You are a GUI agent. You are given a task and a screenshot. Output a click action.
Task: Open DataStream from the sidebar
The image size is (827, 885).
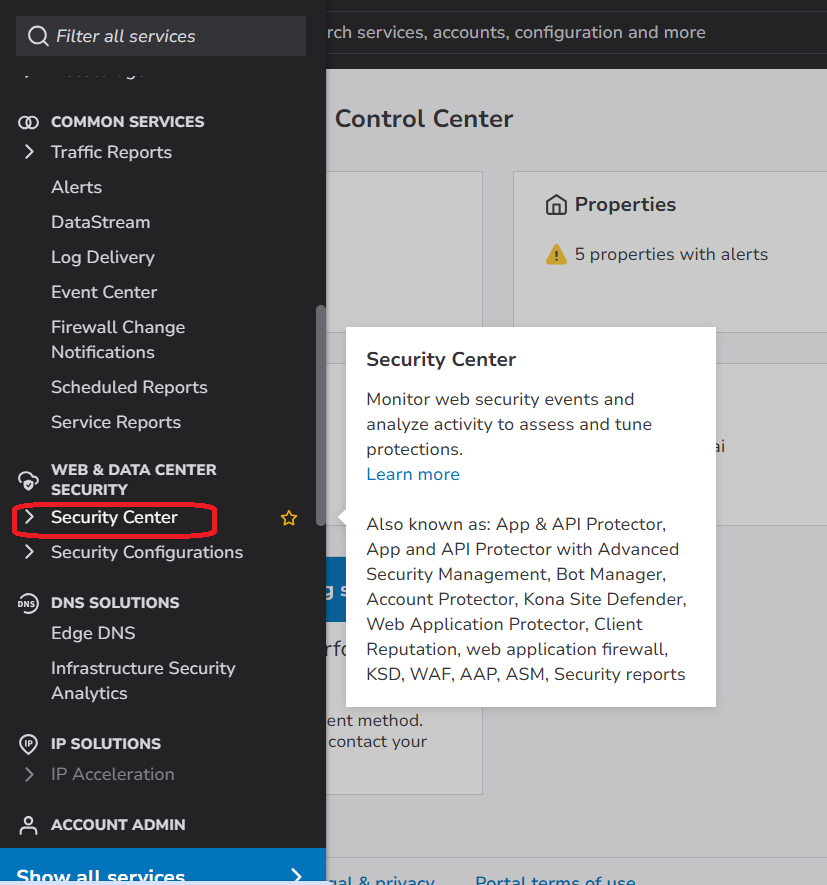(100, 222)
